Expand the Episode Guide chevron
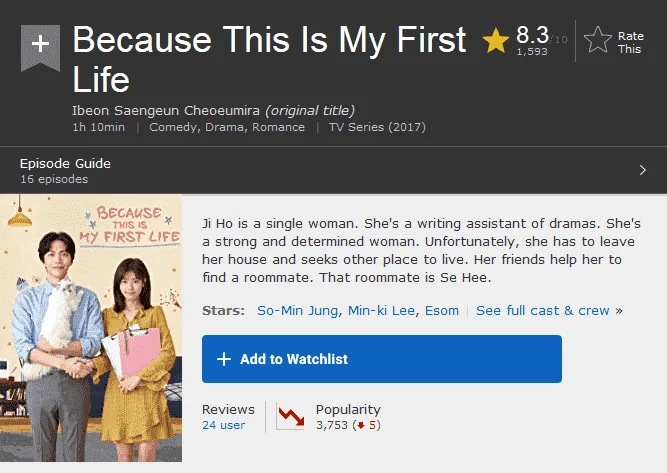This screenshot has height=473, width=667. pyautogui.click(x=642, y=170)
